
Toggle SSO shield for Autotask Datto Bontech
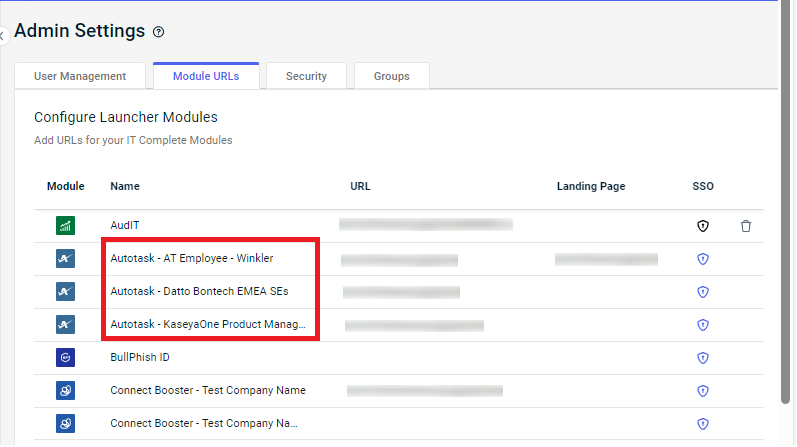pyautogui.click(x=703, y=292)
